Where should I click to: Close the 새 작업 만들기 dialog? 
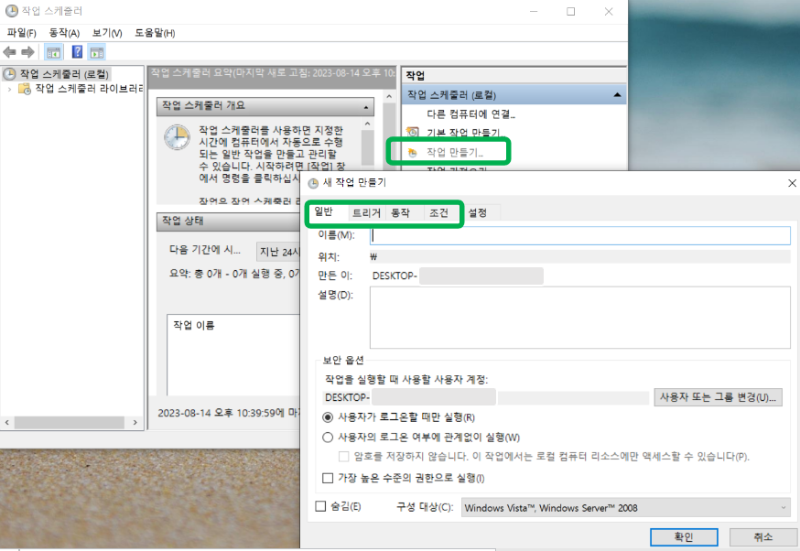pyautogui.click(x=792, y=183)
